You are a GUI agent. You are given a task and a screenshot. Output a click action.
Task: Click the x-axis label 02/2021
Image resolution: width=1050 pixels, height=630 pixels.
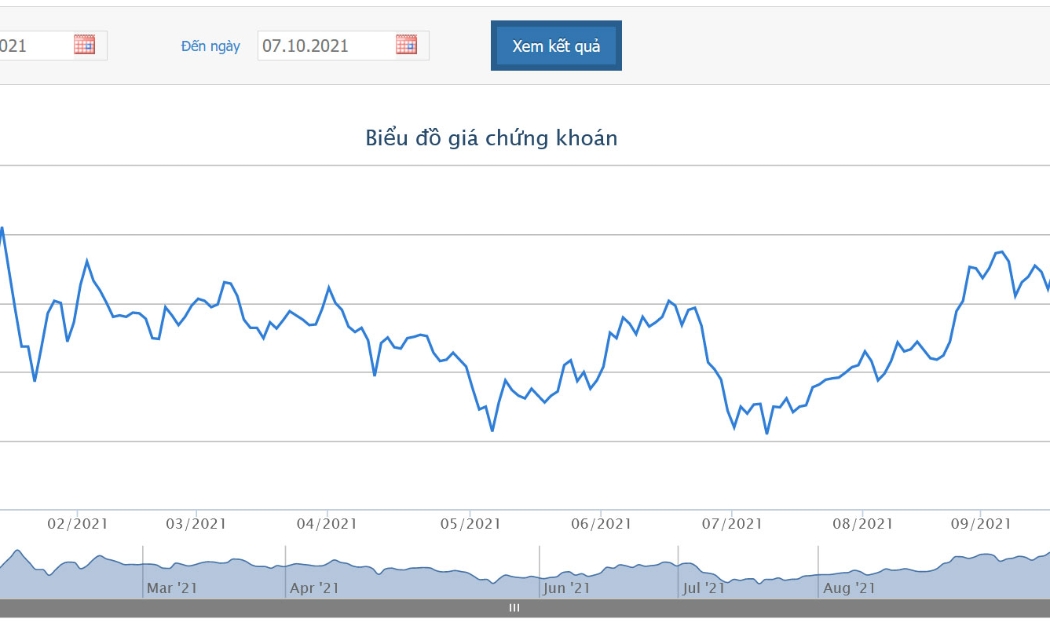click(x=78, y=524)
